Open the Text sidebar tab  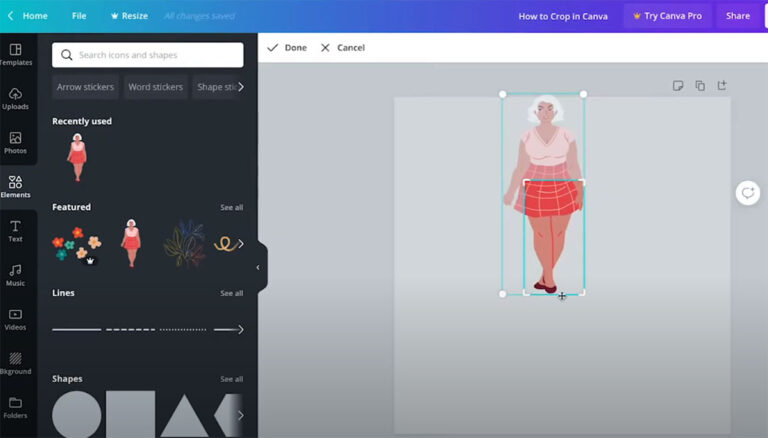pos(16,231)
